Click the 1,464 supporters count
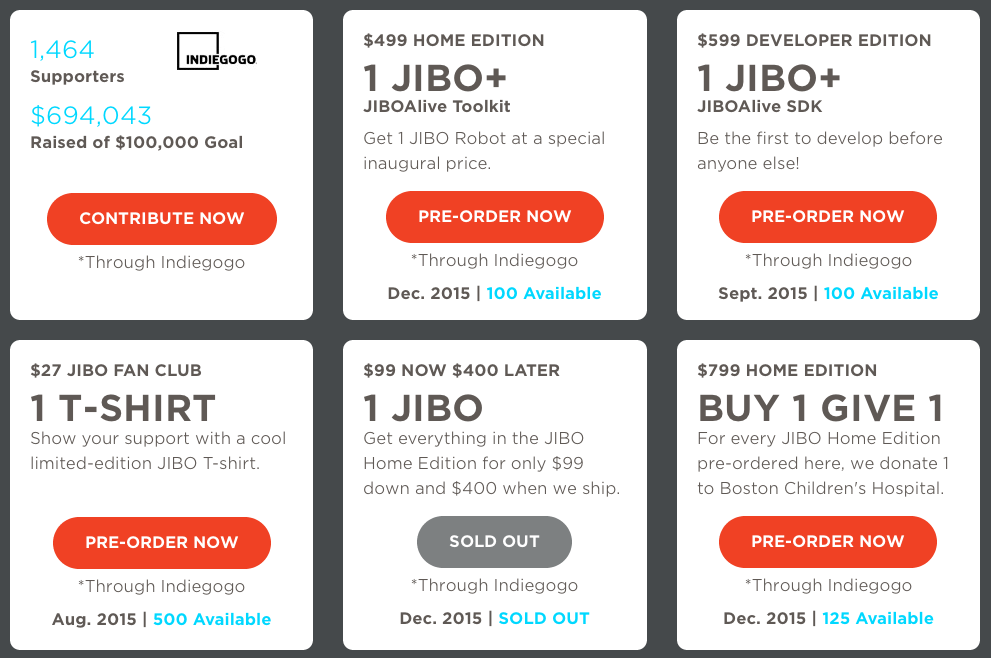Viewport: 991px width, 658px height. [63, 49]
